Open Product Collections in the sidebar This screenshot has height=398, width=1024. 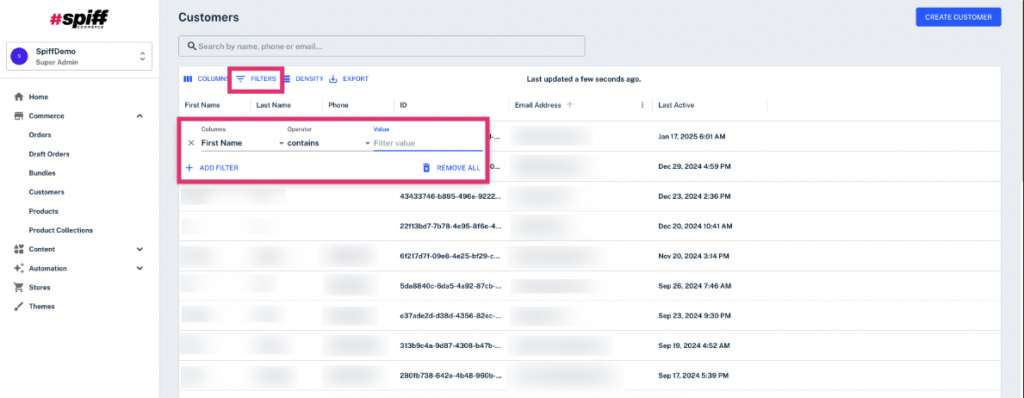[61, 230]
